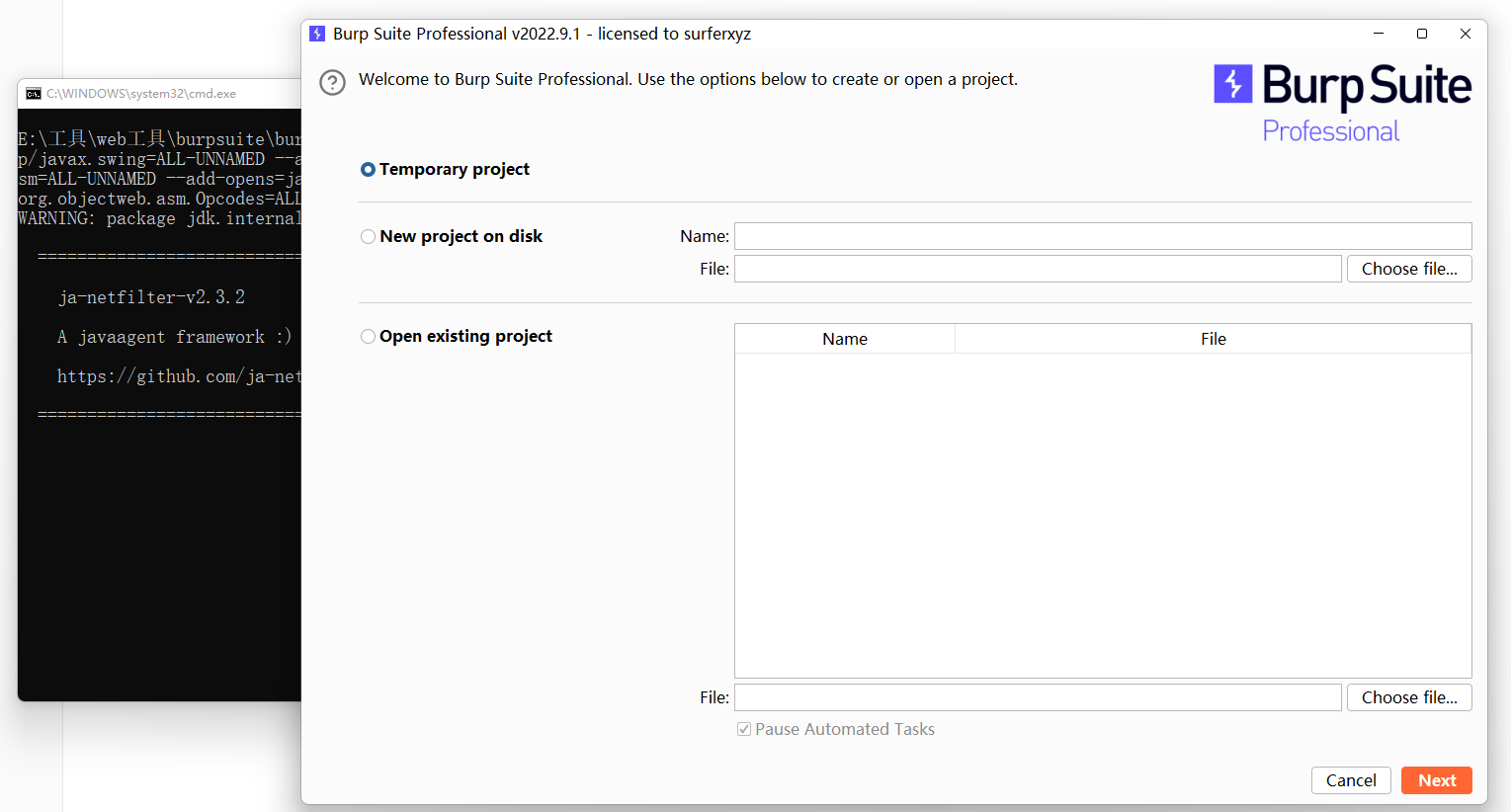Screen dimensions: 1511x812
Task: Maximize the Burp Suite window
Action: pos(1422,34)
